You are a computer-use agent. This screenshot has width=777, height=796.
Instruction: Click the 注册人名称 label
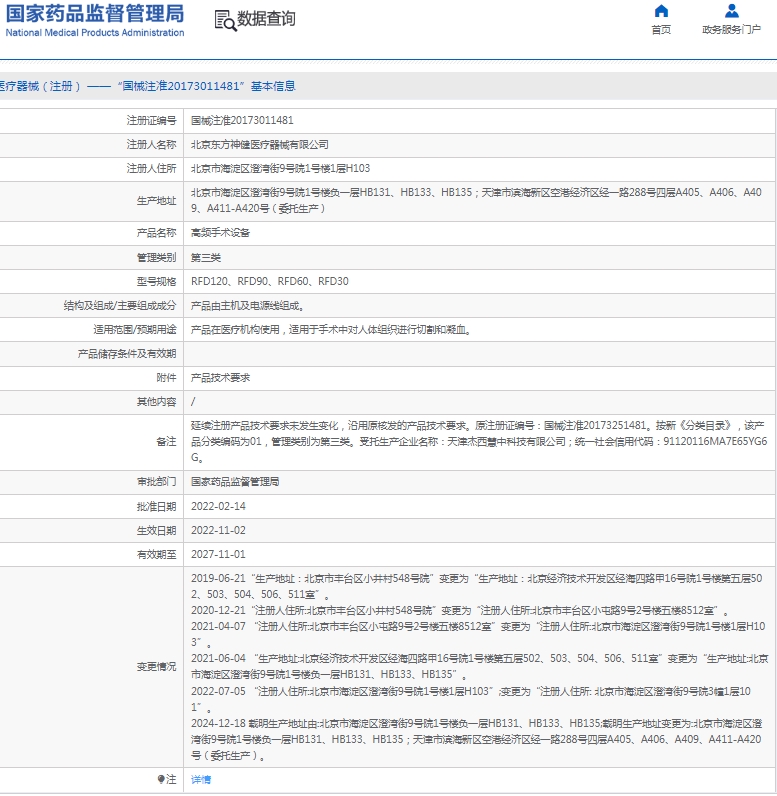click(151, 145)
